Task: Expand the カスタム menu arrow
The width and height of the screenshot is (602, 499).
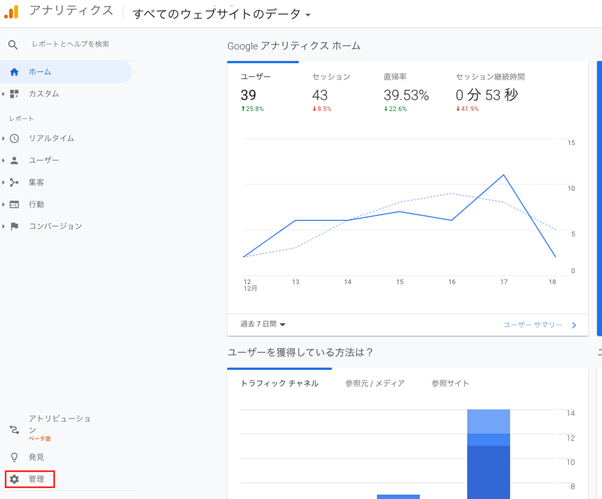Action: pos(3,94)
